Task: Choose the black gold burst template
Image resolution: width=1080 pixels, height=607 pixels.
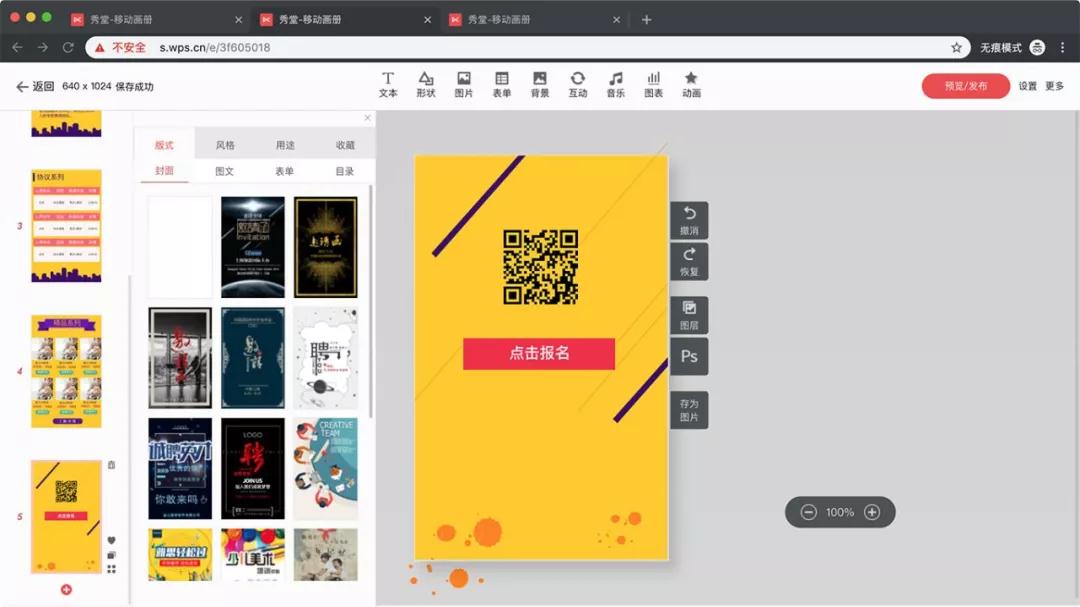Action: click(326, 247)
